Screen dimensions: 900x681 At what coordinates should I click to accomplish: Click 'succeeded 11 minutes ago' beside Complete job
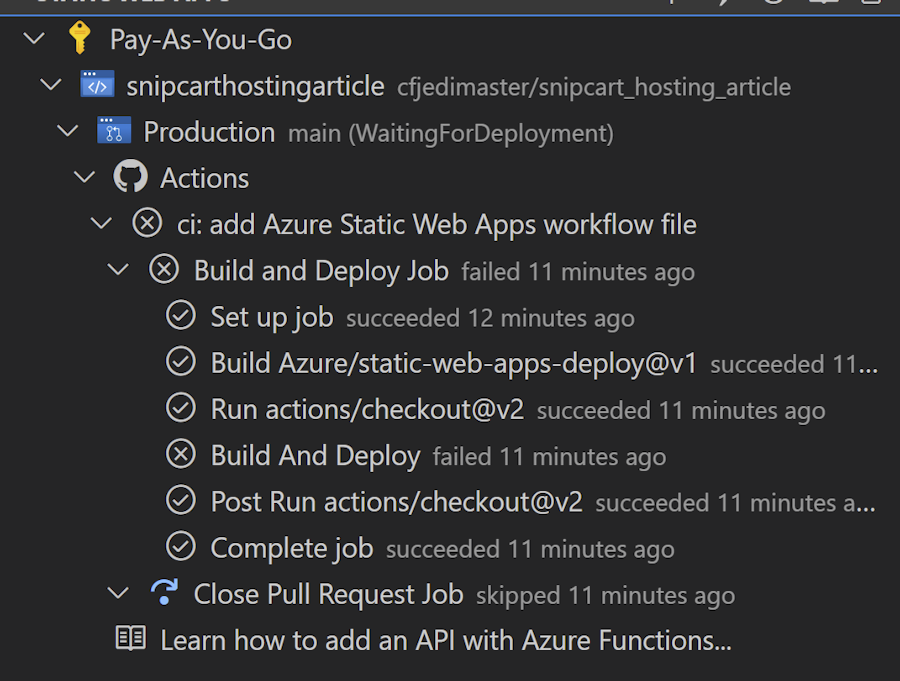click(530, 550)
